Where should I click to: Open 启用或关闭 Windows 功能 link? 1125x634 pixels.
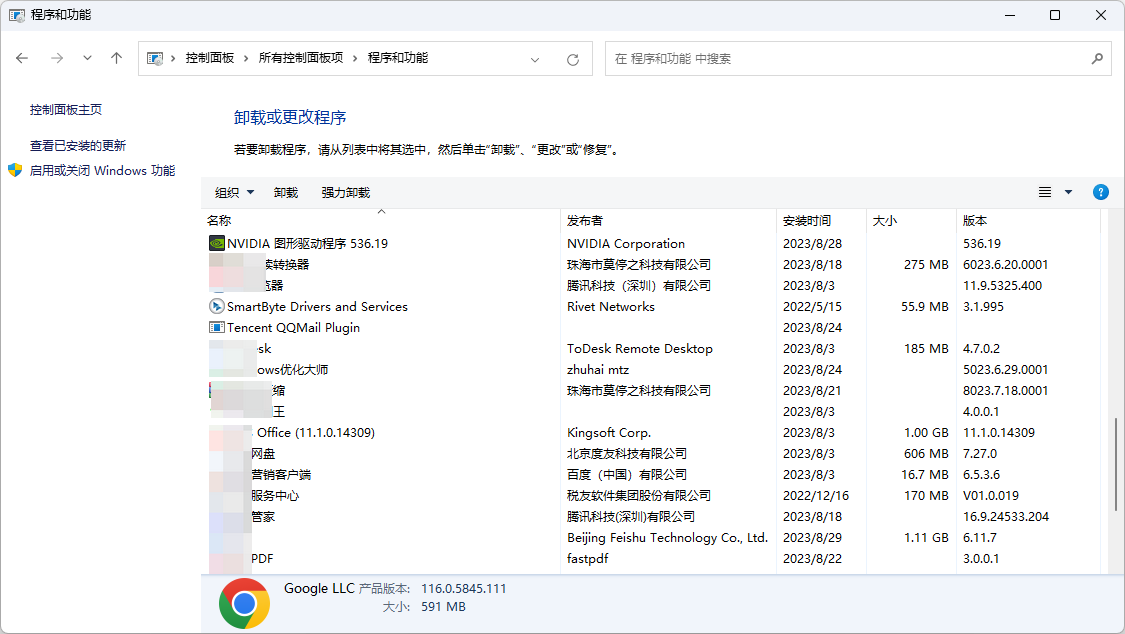click(102, 171)
